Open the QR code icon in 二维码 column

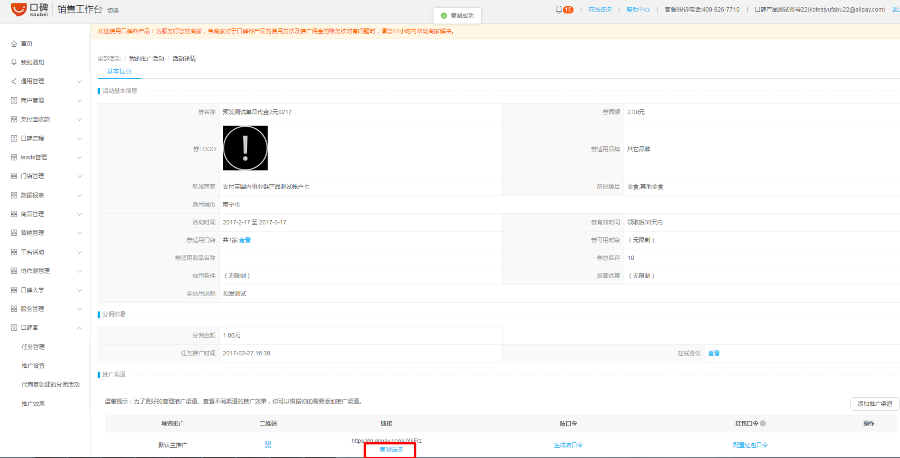tap(267, 444)
